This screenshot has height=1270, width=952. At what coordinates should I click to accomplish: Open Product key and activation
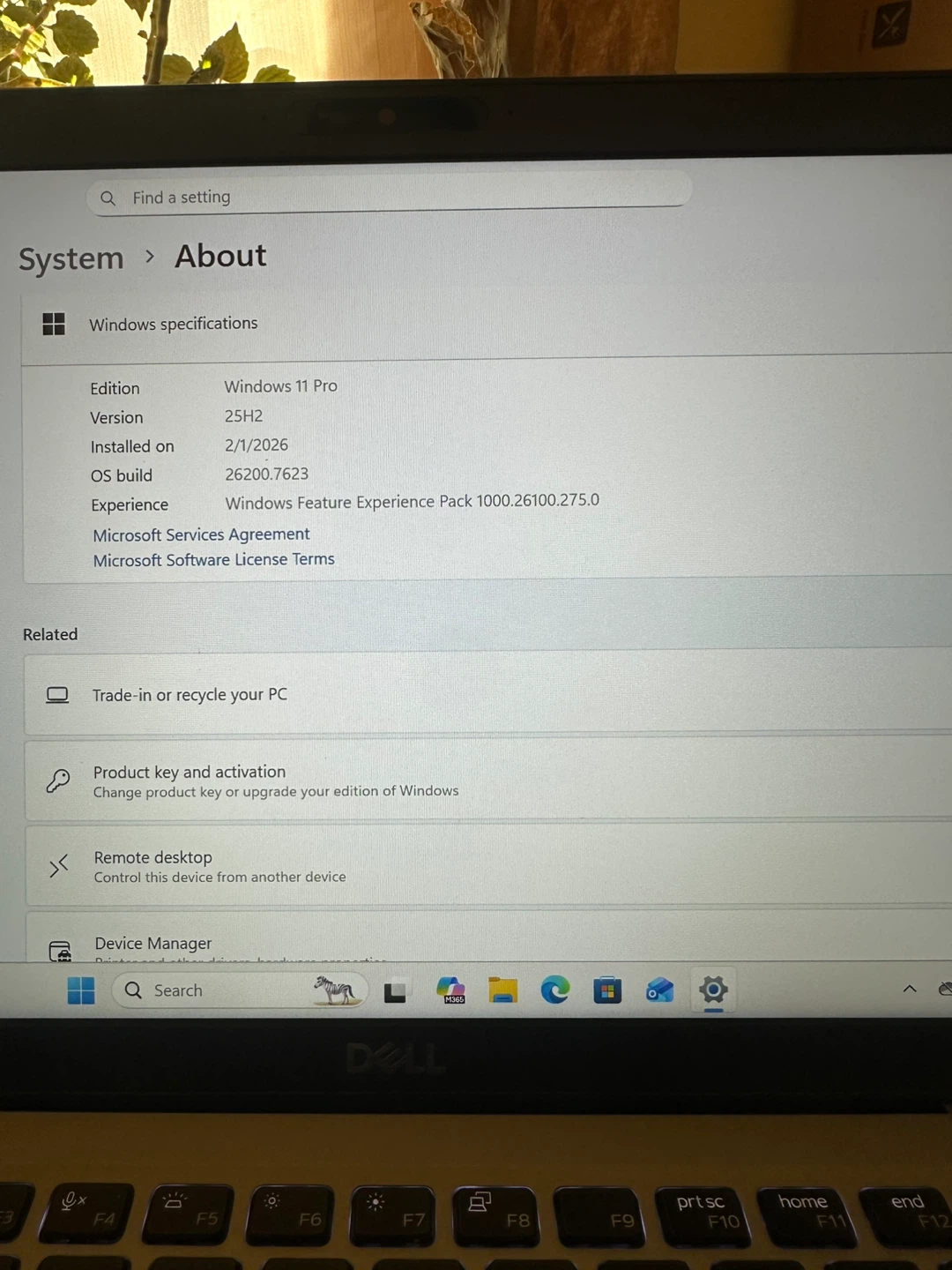[x=488, y=780]
